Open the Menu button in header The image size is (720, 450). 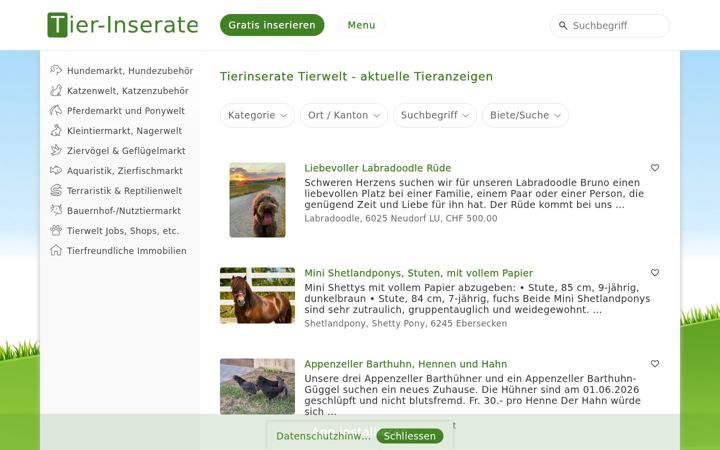point(361,25)
